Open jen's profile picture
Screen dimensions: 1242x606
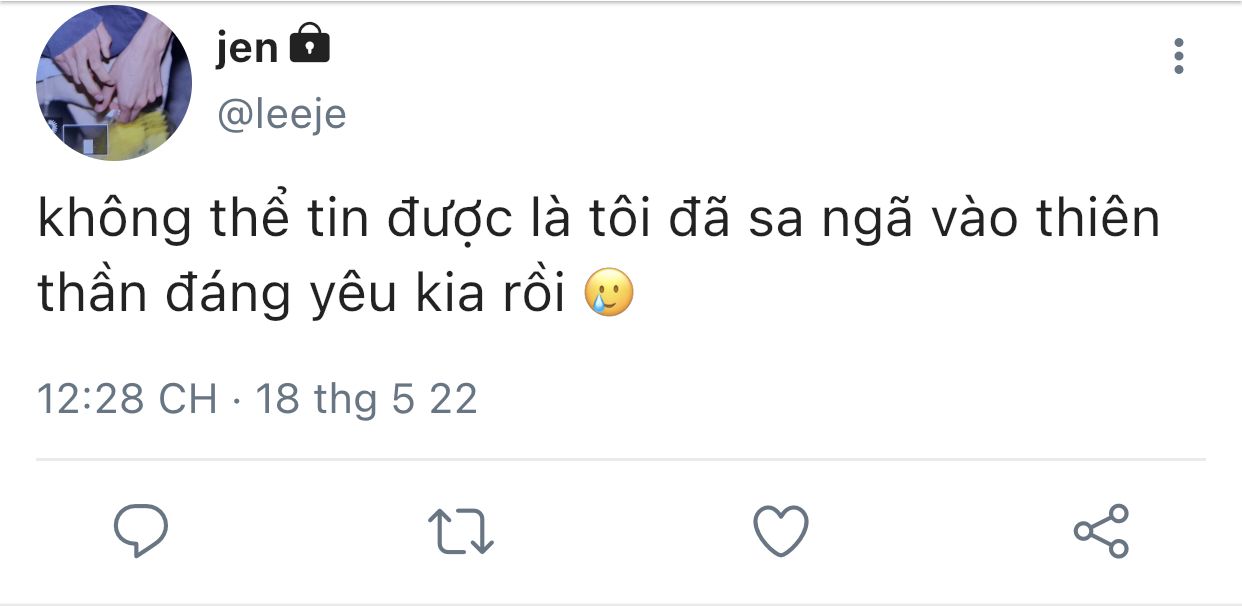click(x=113, y=82)
